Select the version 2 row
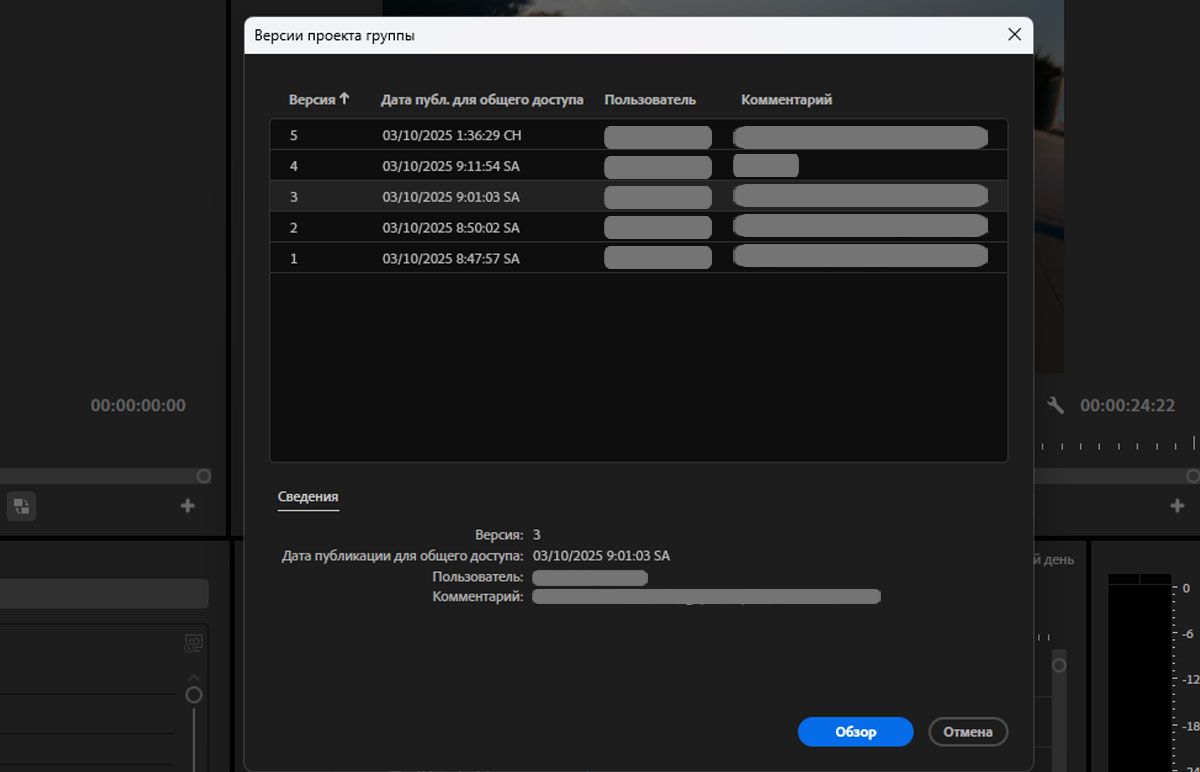1200x772 pixels. [638, 228]
